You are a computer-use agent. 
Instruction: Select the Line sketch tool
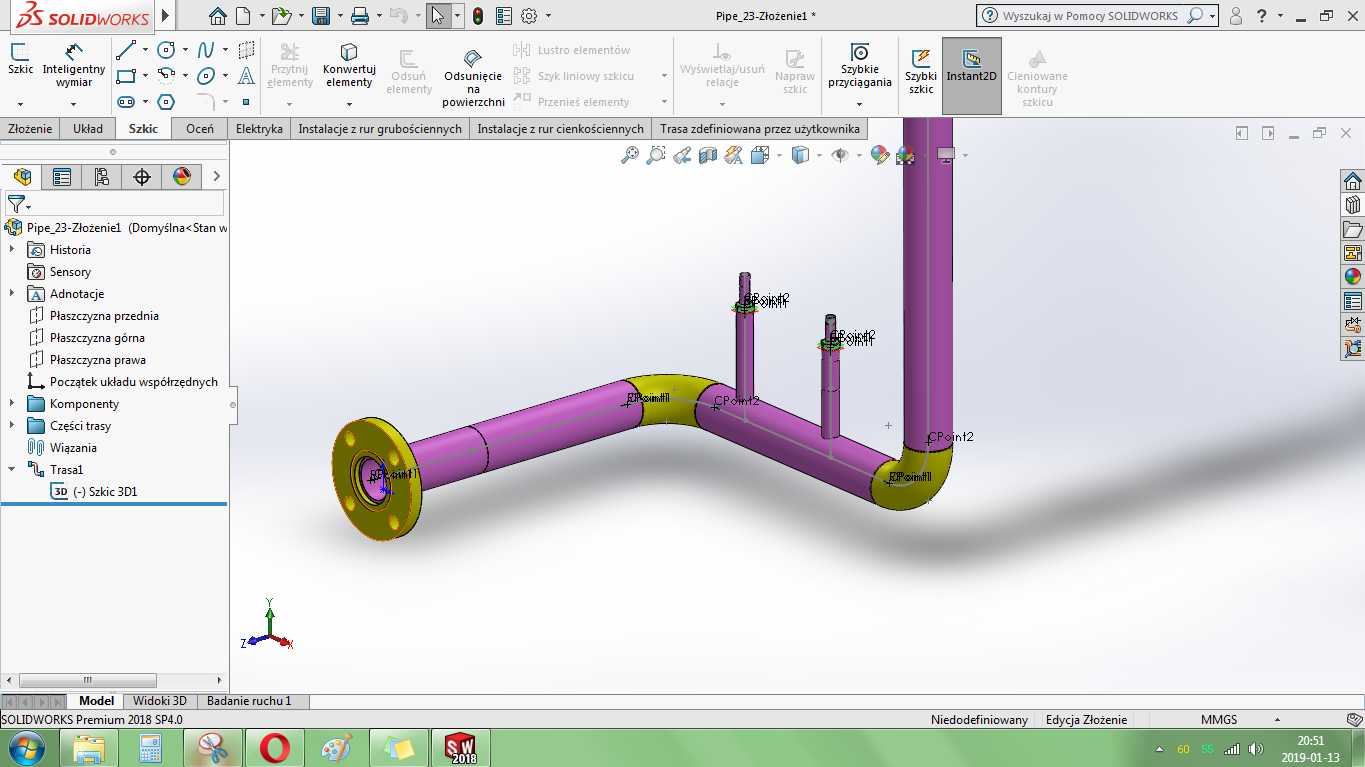(126, 50)
